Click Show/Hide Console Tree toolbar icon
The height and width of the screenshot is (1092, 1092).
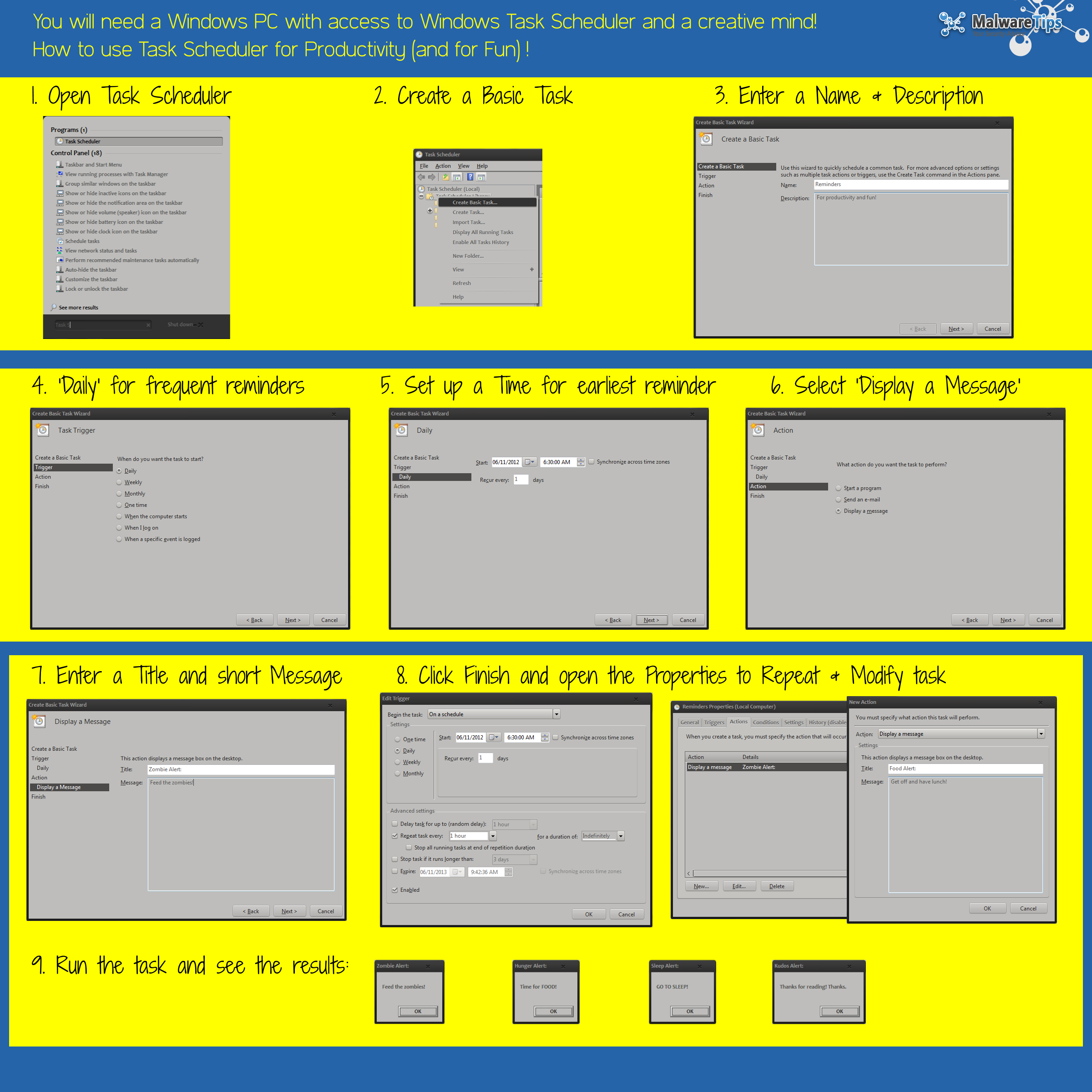point(457,177)
